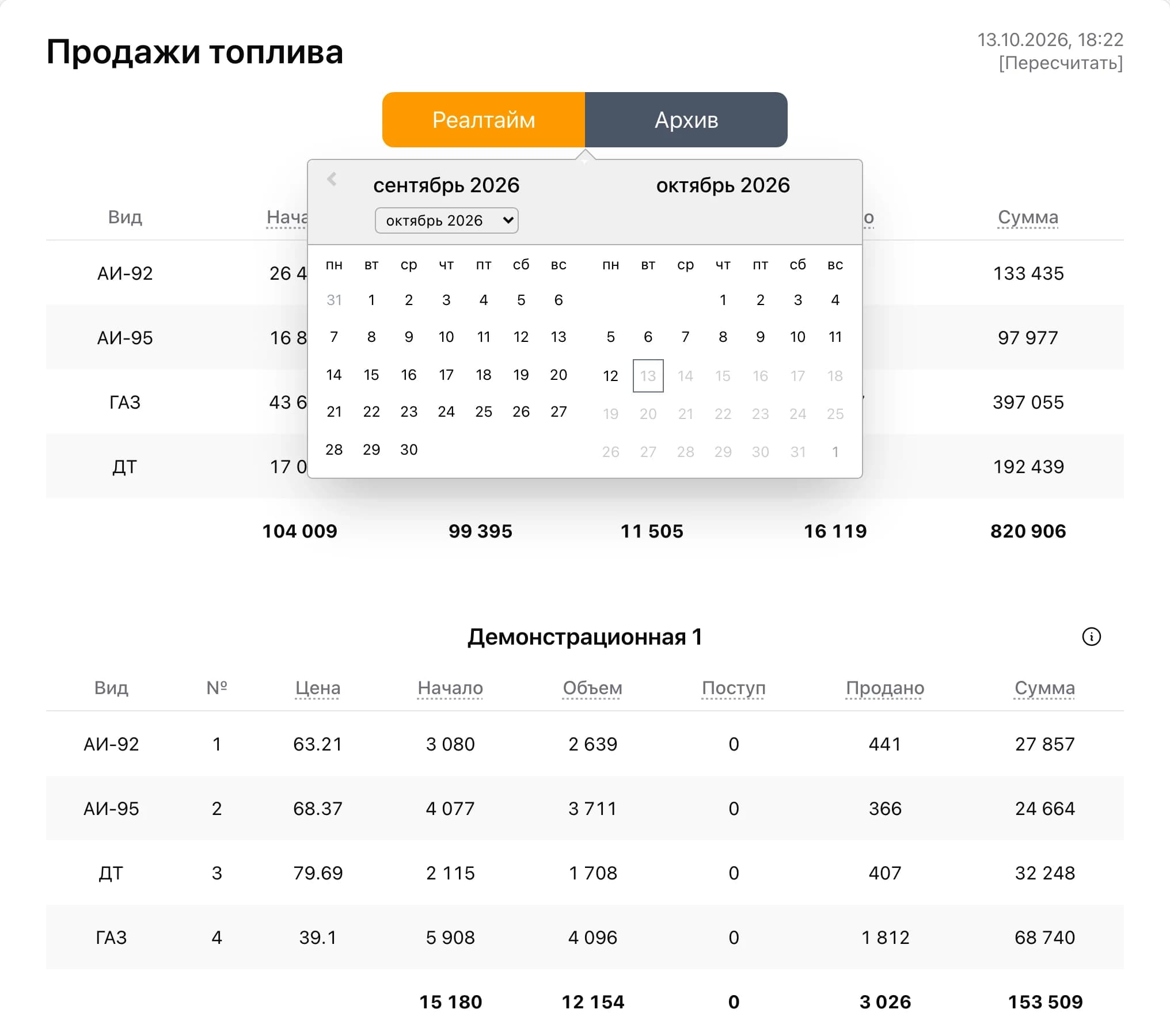
Task: Click total sum 153 509
Action: pyautogui.click(x=1045, y=1002)
